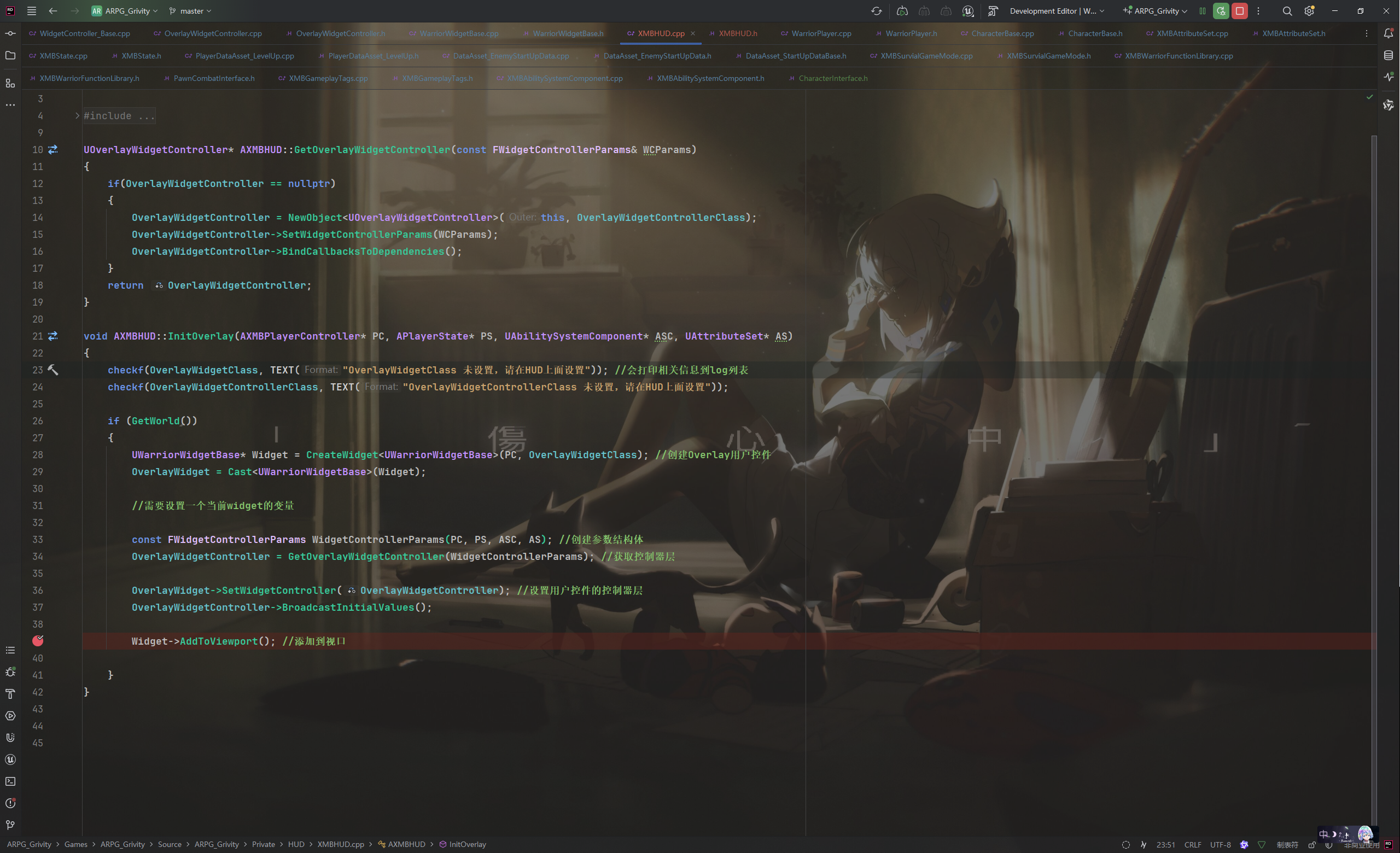The width and height of the screenshot is (1400, 853).
Task: Switch to the XMBHUD.h tab
Action: [x=732, y=33]
